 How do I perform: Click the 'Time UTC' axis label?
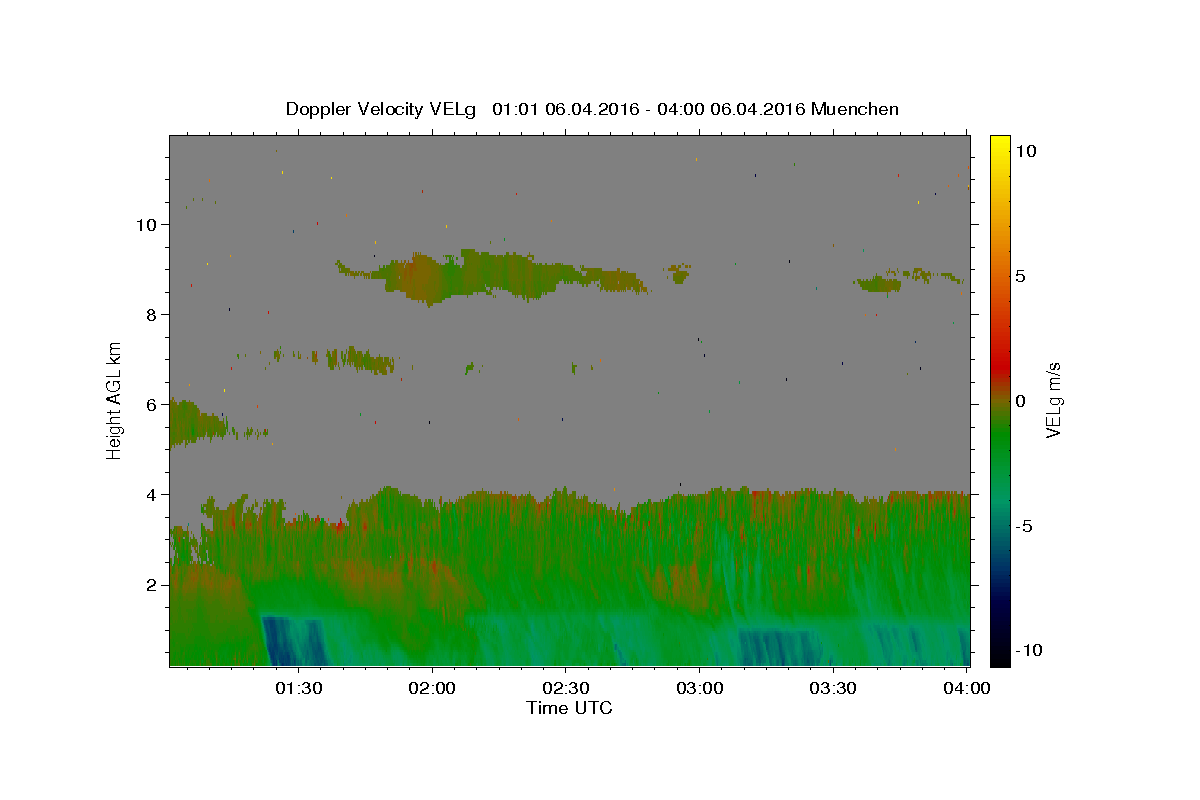click(x=569, y=708)
